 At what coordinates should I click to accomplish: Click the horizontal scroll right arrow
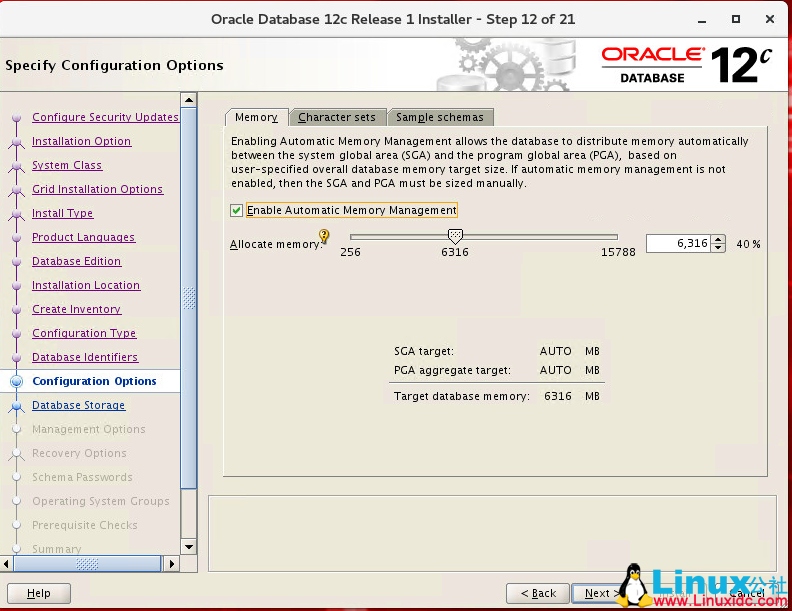tap(172, 564)
